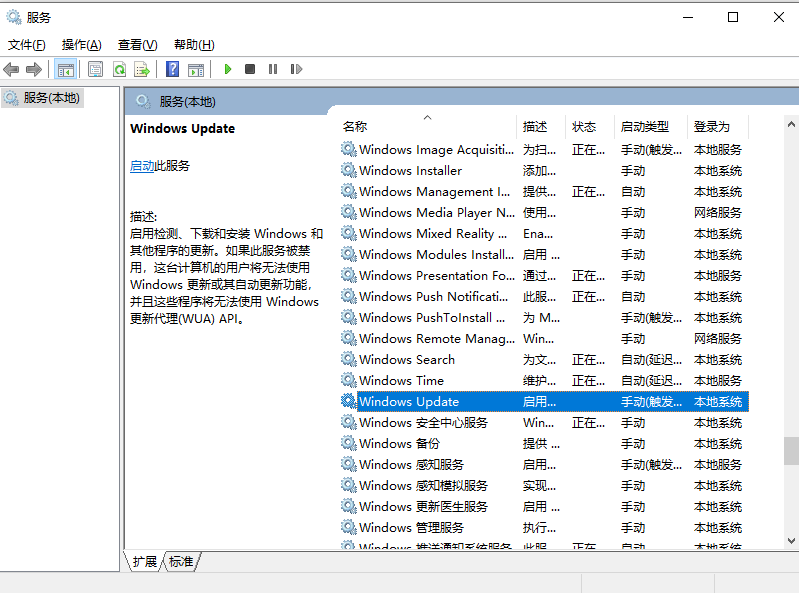Sort by the 状态 column header
The height and width of the screenshot is (593, 799).
click(x=591, y=126)
